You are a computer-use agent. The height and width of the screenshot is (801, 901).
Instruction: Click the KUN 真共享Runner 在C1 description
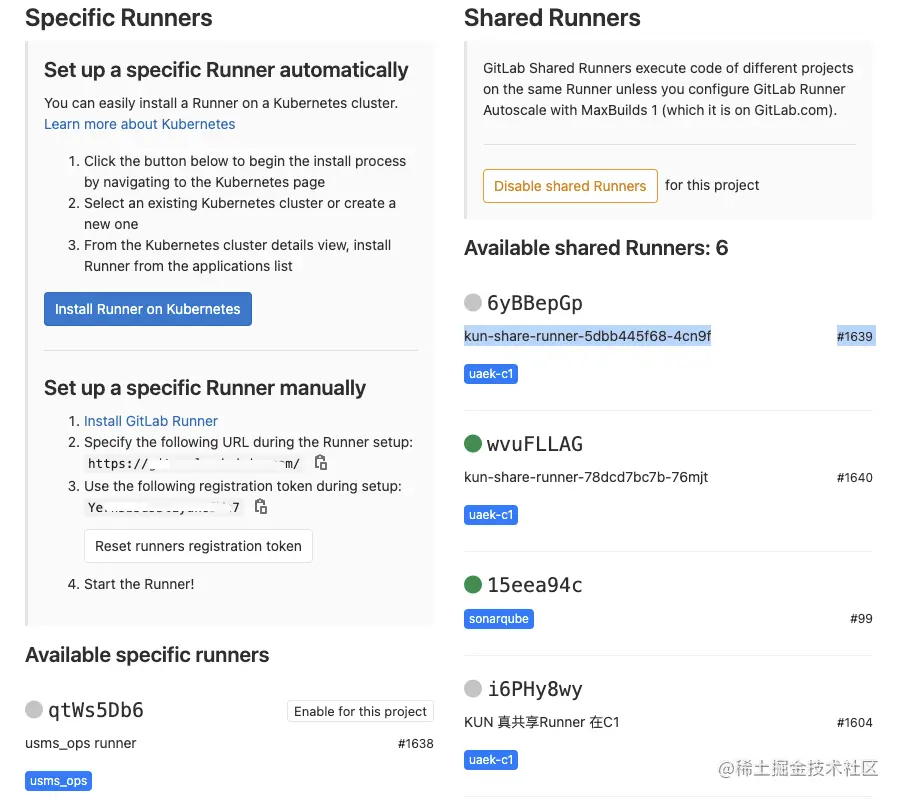pos(542,722)
